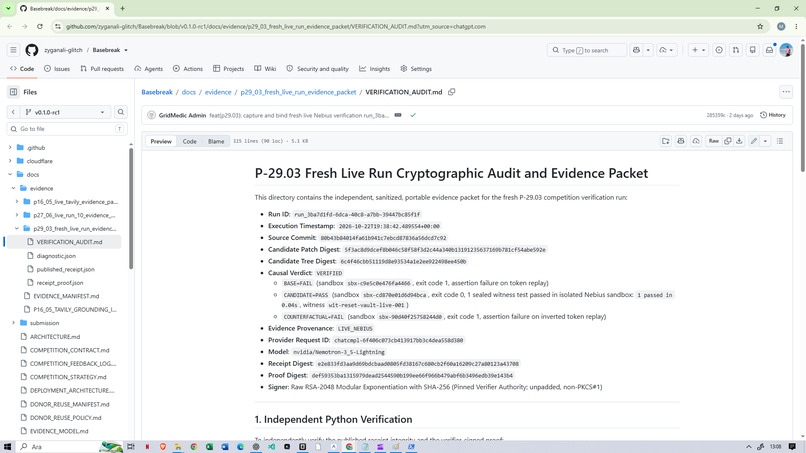Open Raw file view
This screenshot has width=806, height=453.
tap(713, 141)
